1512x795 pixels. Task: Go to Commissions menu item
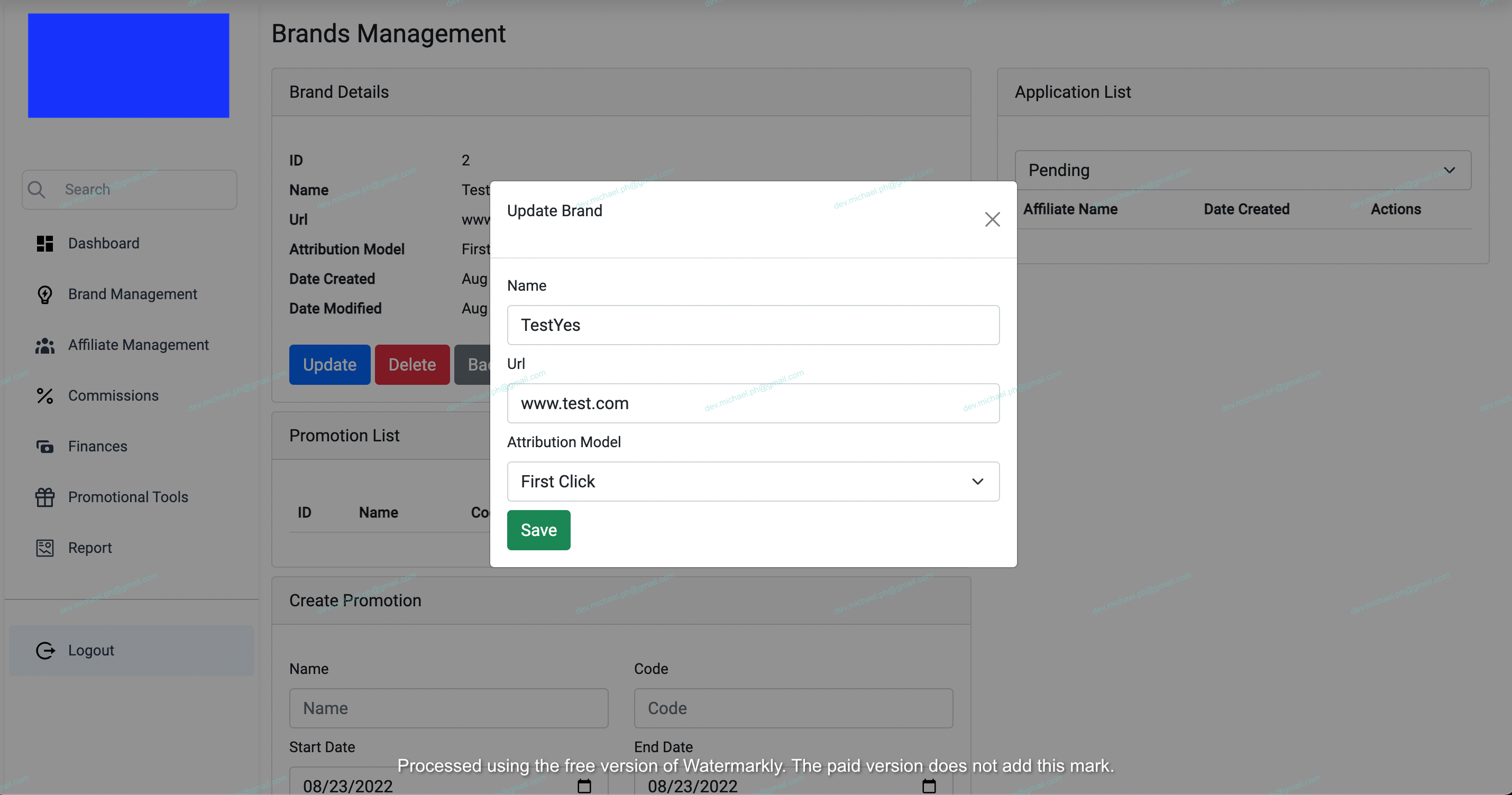[x=113, y=395]
